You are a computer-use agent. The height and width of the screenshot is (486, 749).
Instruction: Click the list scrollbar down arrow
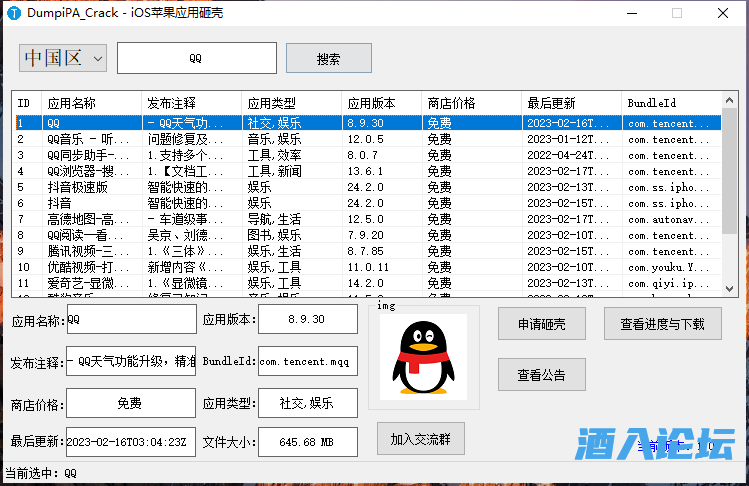point(729,289)
